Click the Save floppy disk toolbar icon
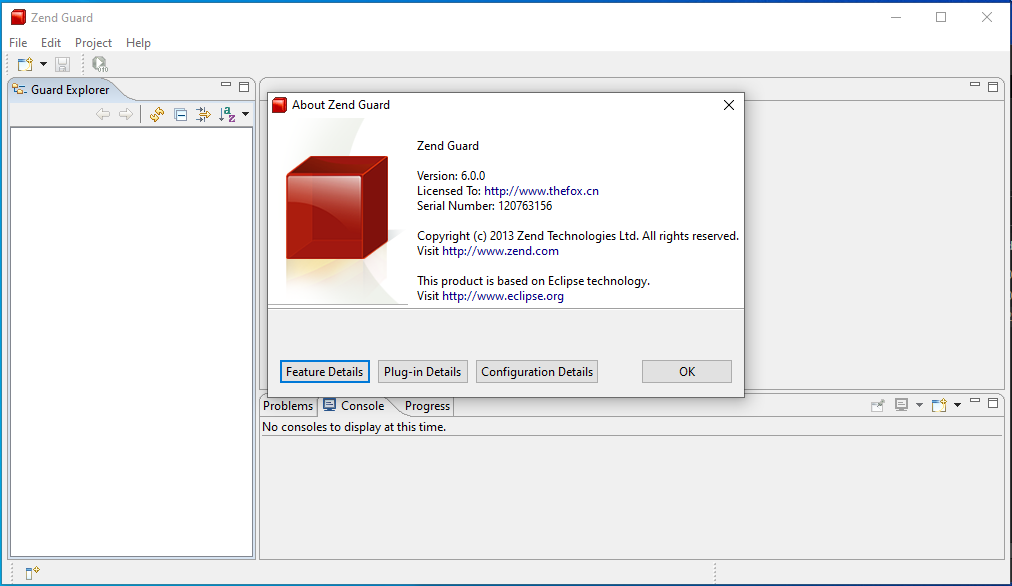 pyautogui.click(x=62, y=64)
